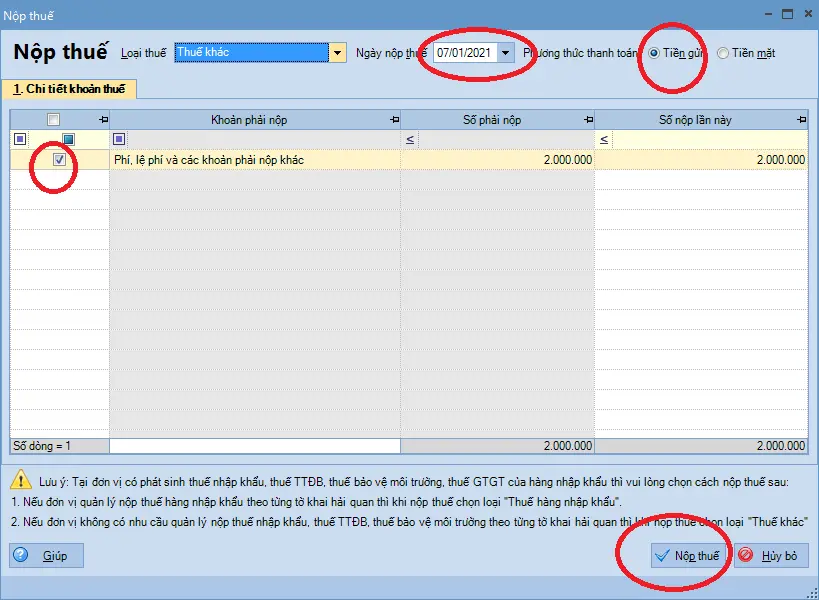
Task: Focus the filter box under "Số nộp lần này"
Action: 708,139
